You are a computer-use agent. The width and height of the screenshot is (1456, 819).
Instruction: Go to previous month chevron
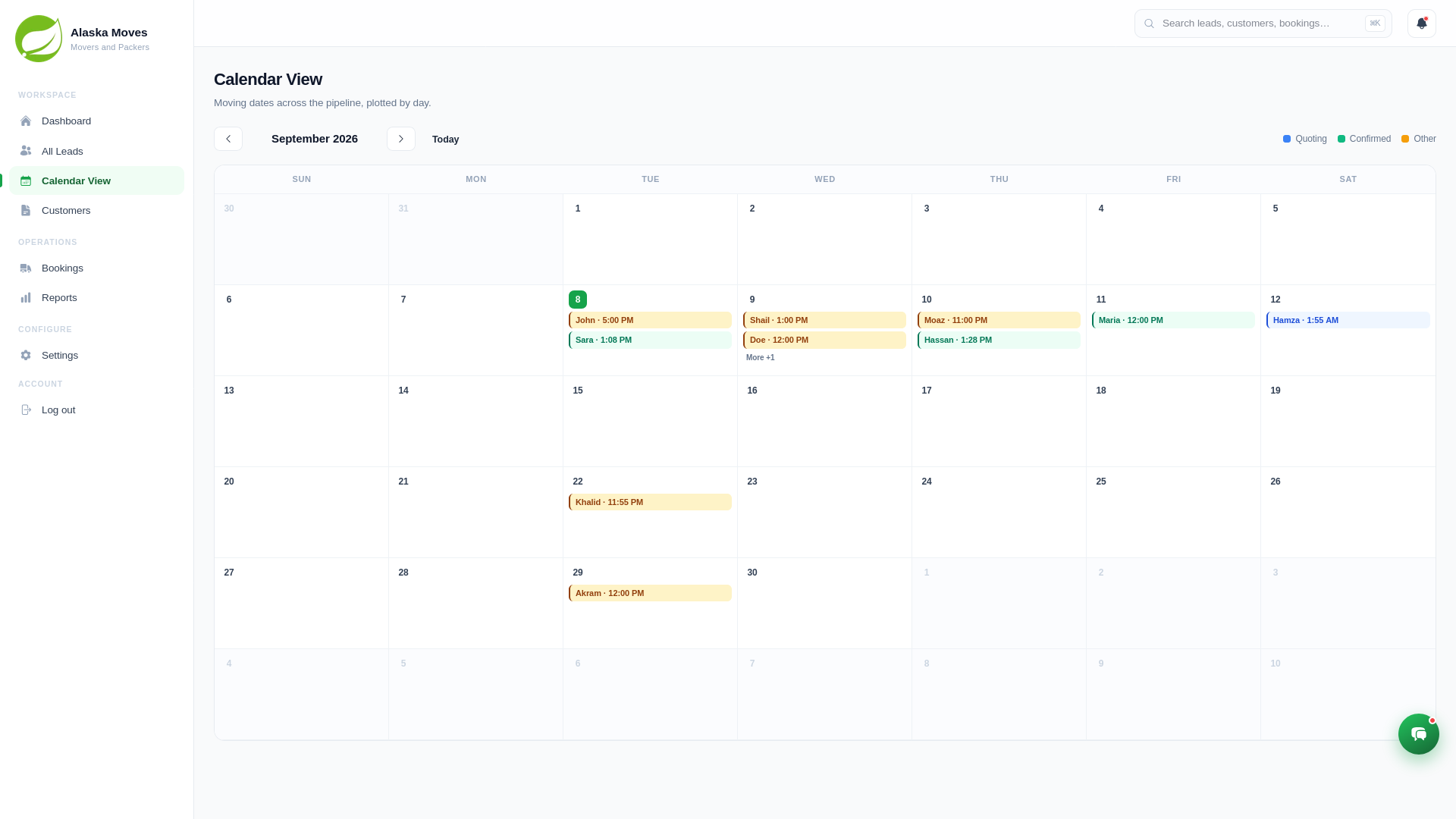tap(228, 139)
